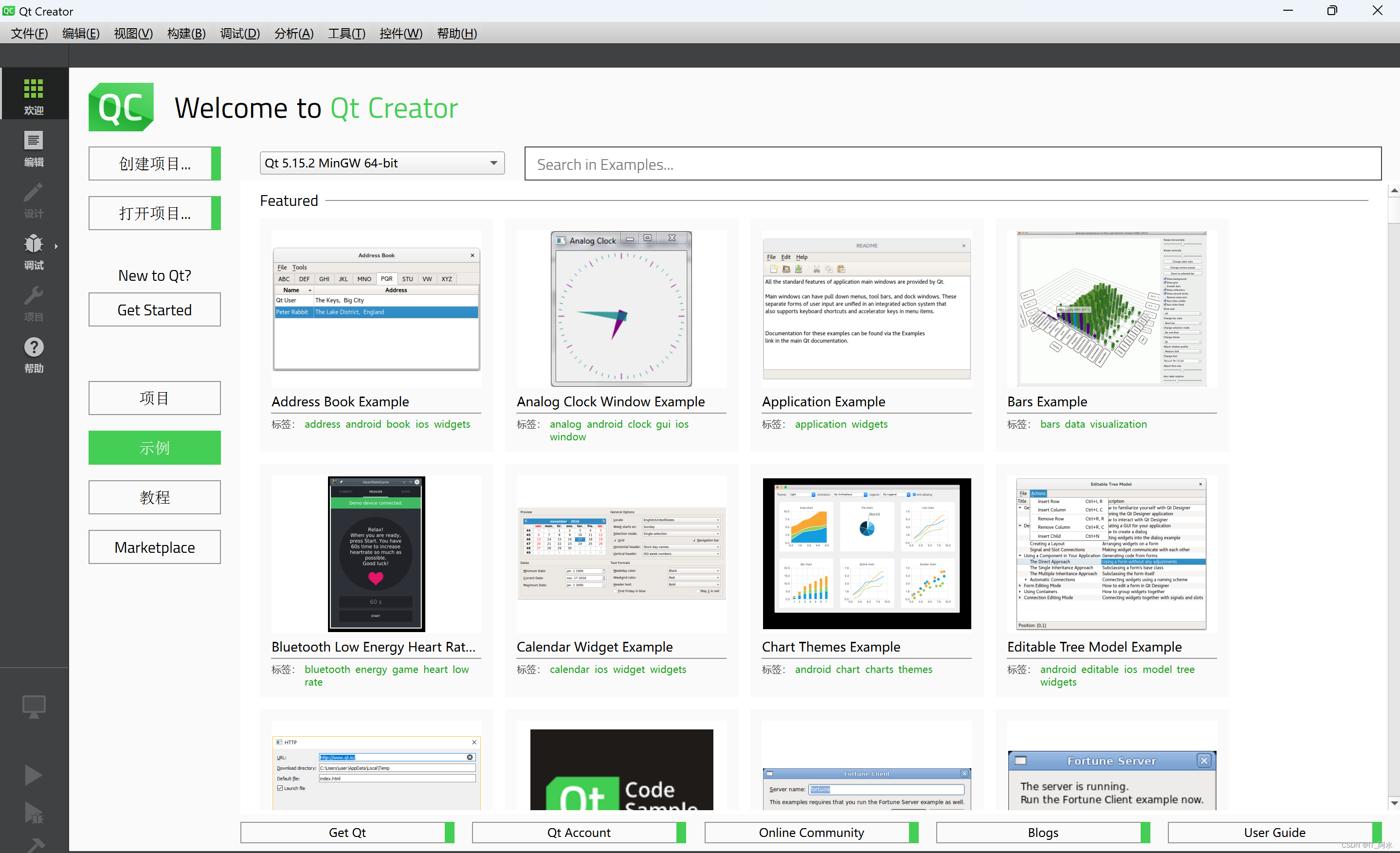Open the 控件(W) menu
Viewport: 1400px width, 853px height.
401,34
